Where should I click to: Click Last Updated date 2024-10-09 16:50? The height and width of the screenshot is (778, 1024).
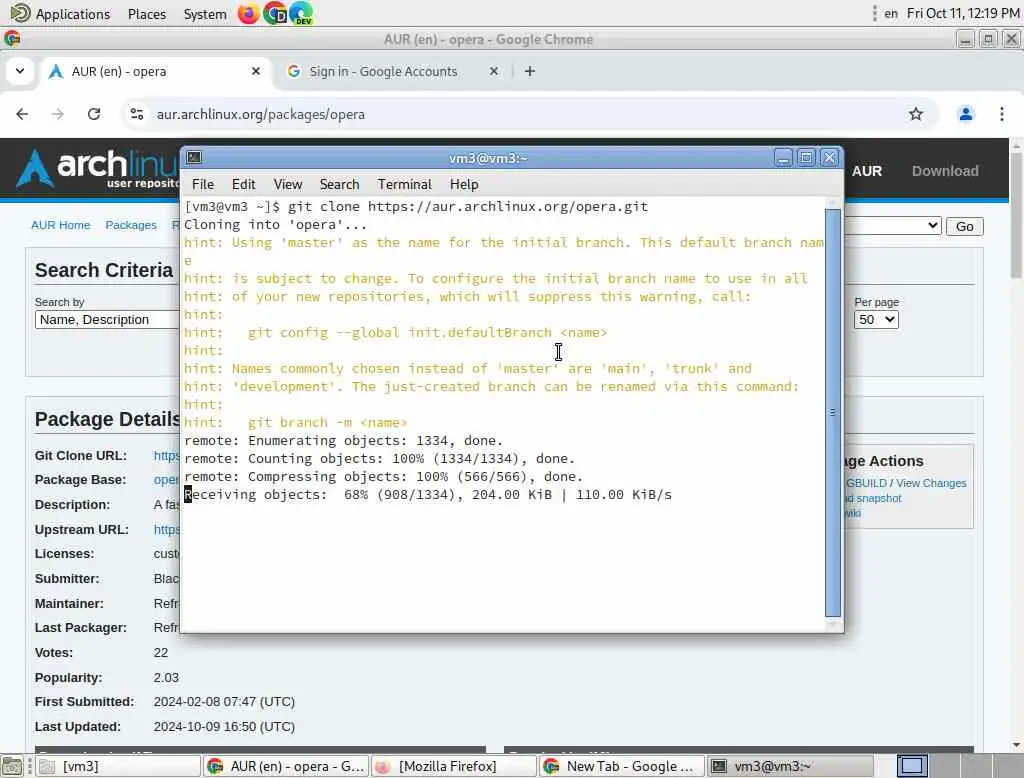[x=224, y=726]
